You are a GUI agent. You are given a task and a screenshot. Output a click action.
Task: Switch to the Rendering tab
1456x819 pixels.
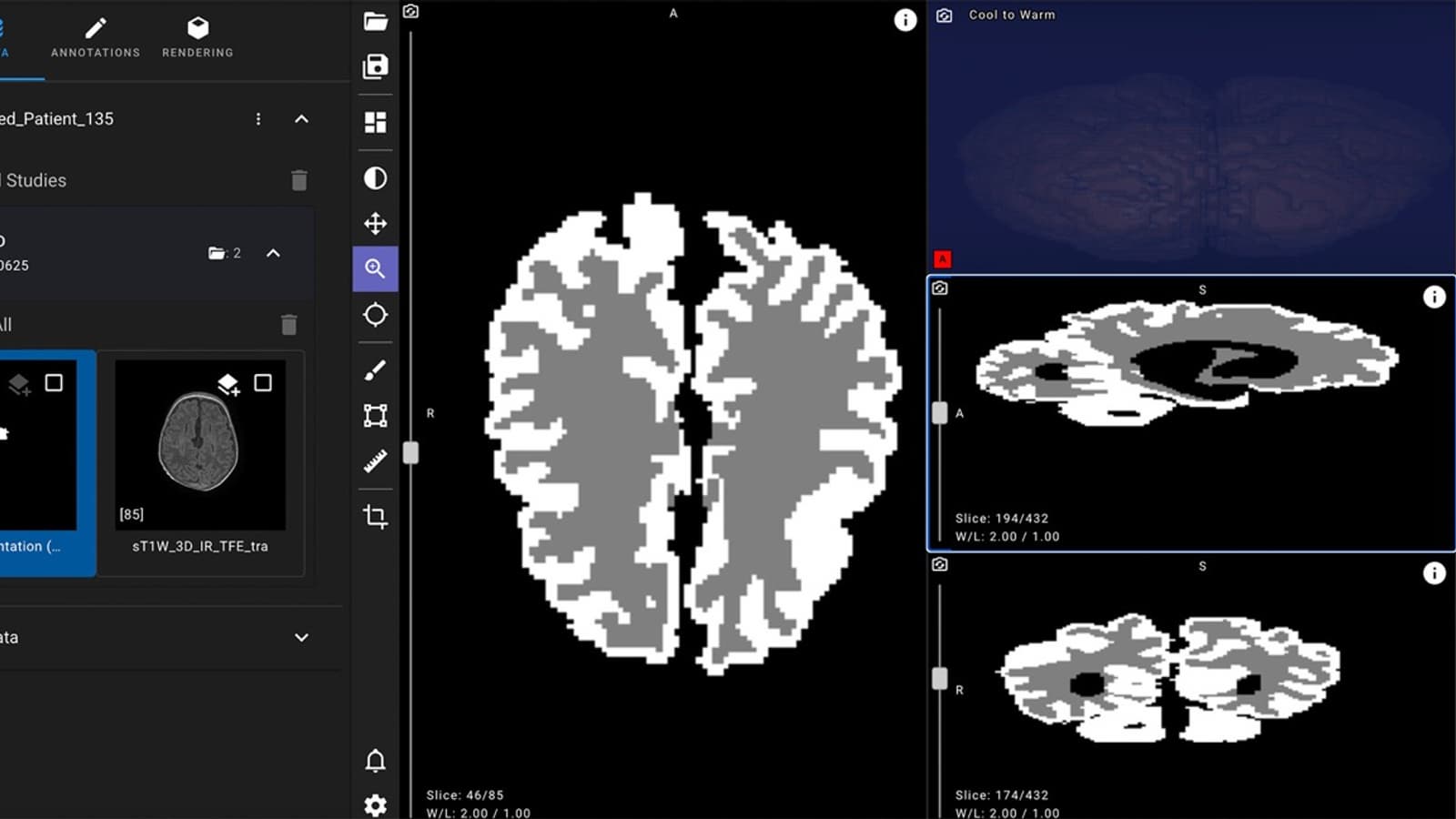click(197, 38)
